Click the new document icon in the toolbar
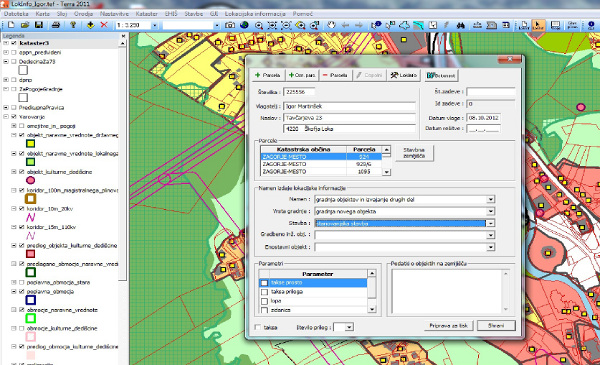Viewport: 600px width, 365px height. pyautogui.click(x=11, y=25)
